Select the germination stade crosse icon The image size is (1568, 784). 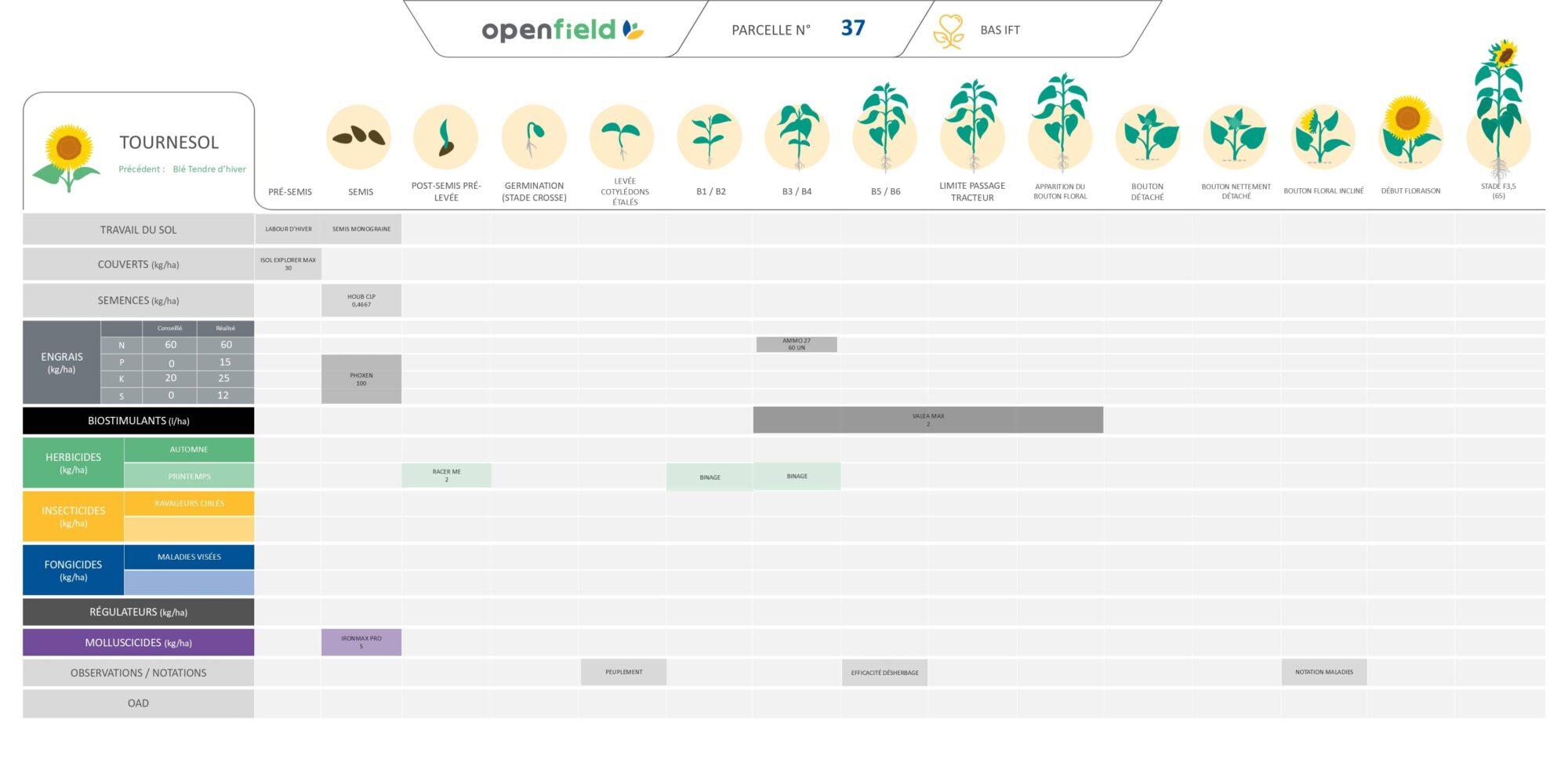[534, 138]
